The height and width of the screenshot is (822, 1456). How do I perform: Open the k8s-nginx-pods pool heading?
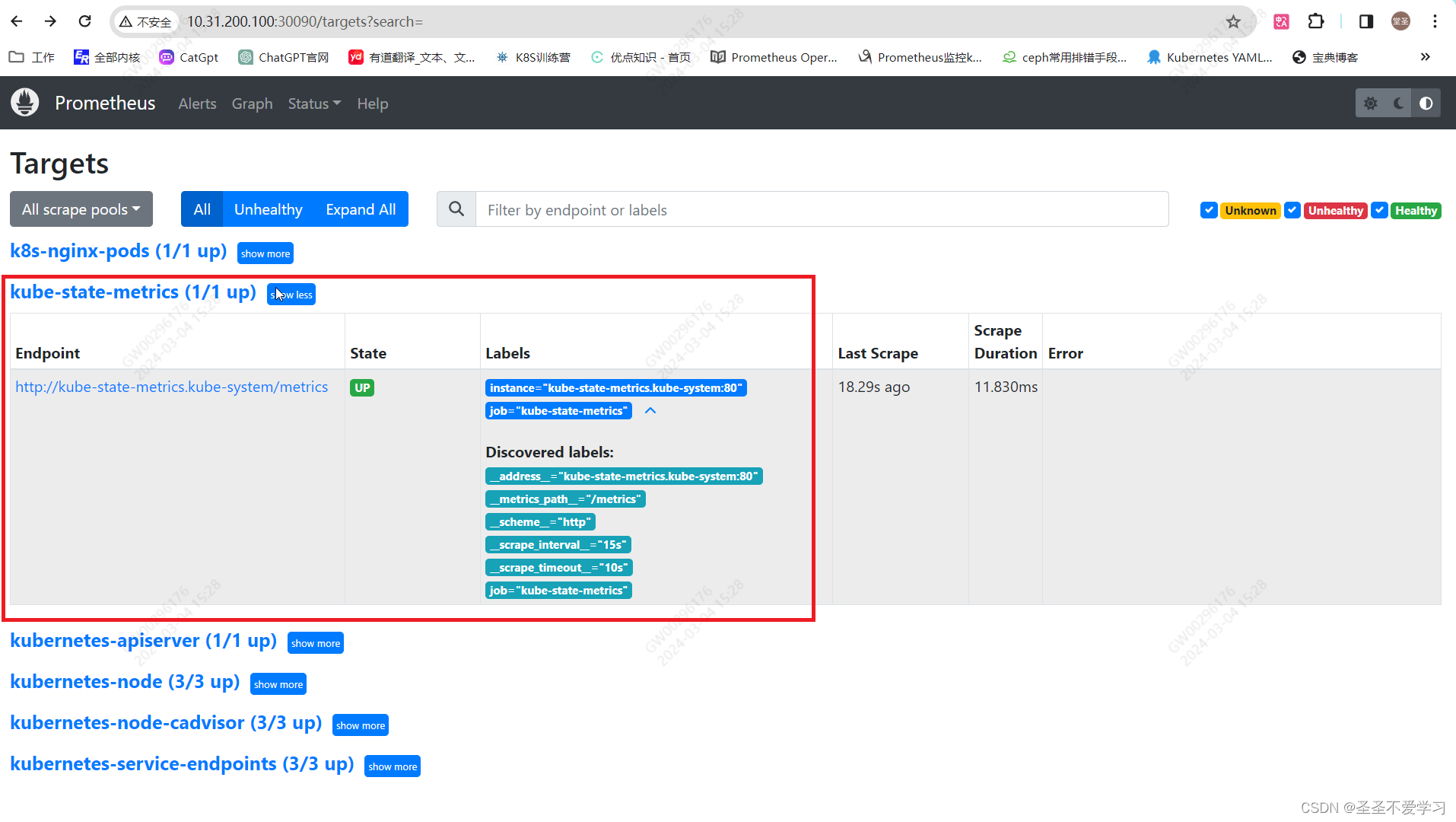pyautogui.click(x=119, y=251)
